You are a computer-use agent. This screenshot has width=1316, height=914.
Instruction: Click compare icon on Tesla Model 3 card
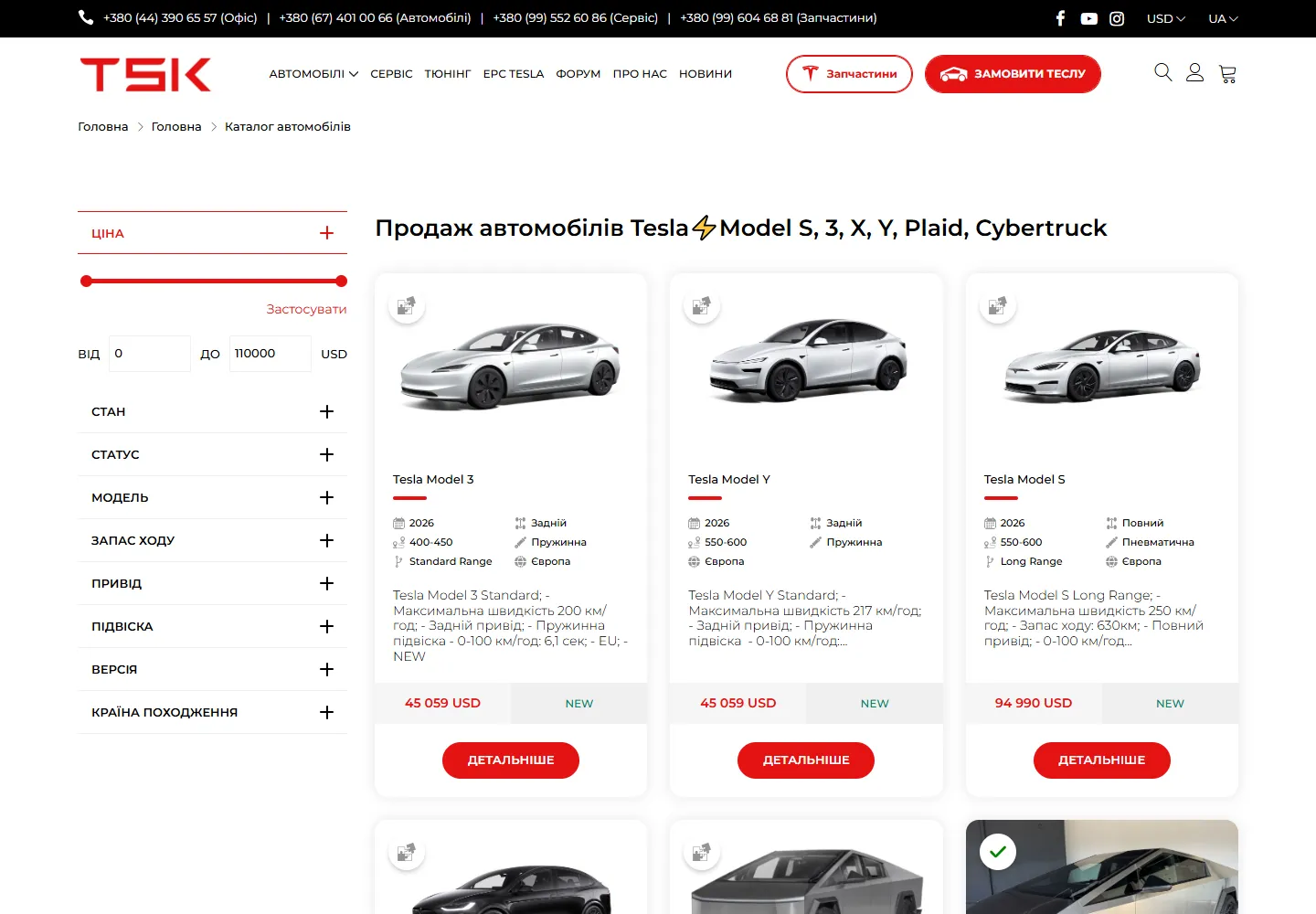pyautogui.click(x=407, y=305)
